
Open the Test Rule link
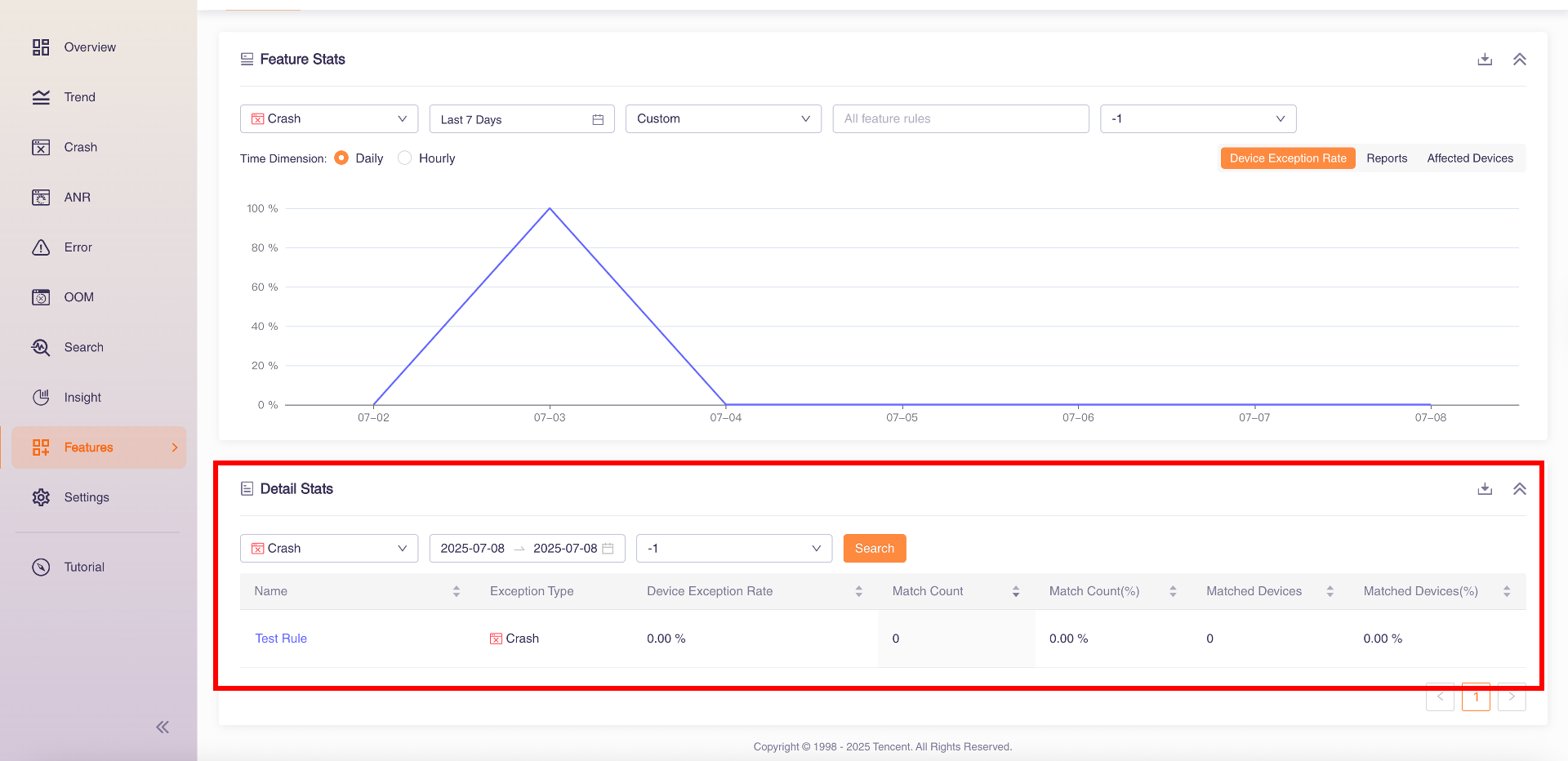281,639
